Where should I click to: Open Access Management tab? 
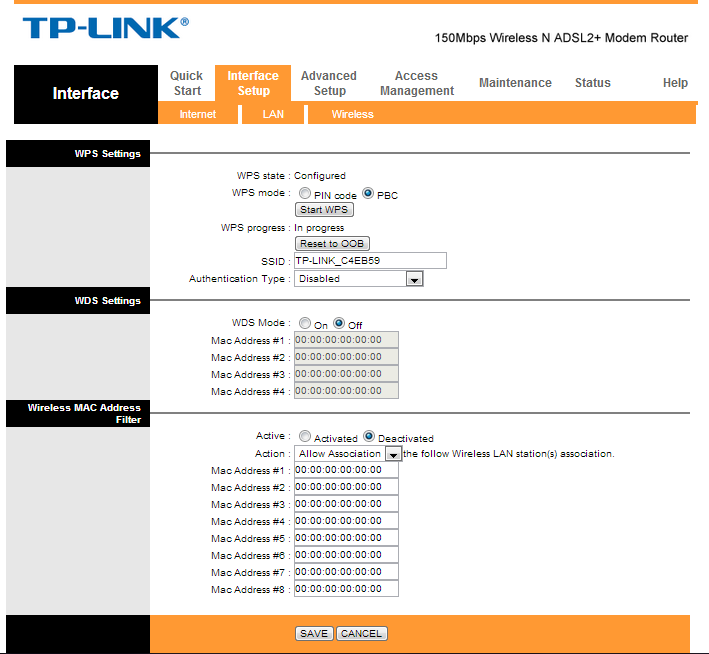[x=416, y=83]
